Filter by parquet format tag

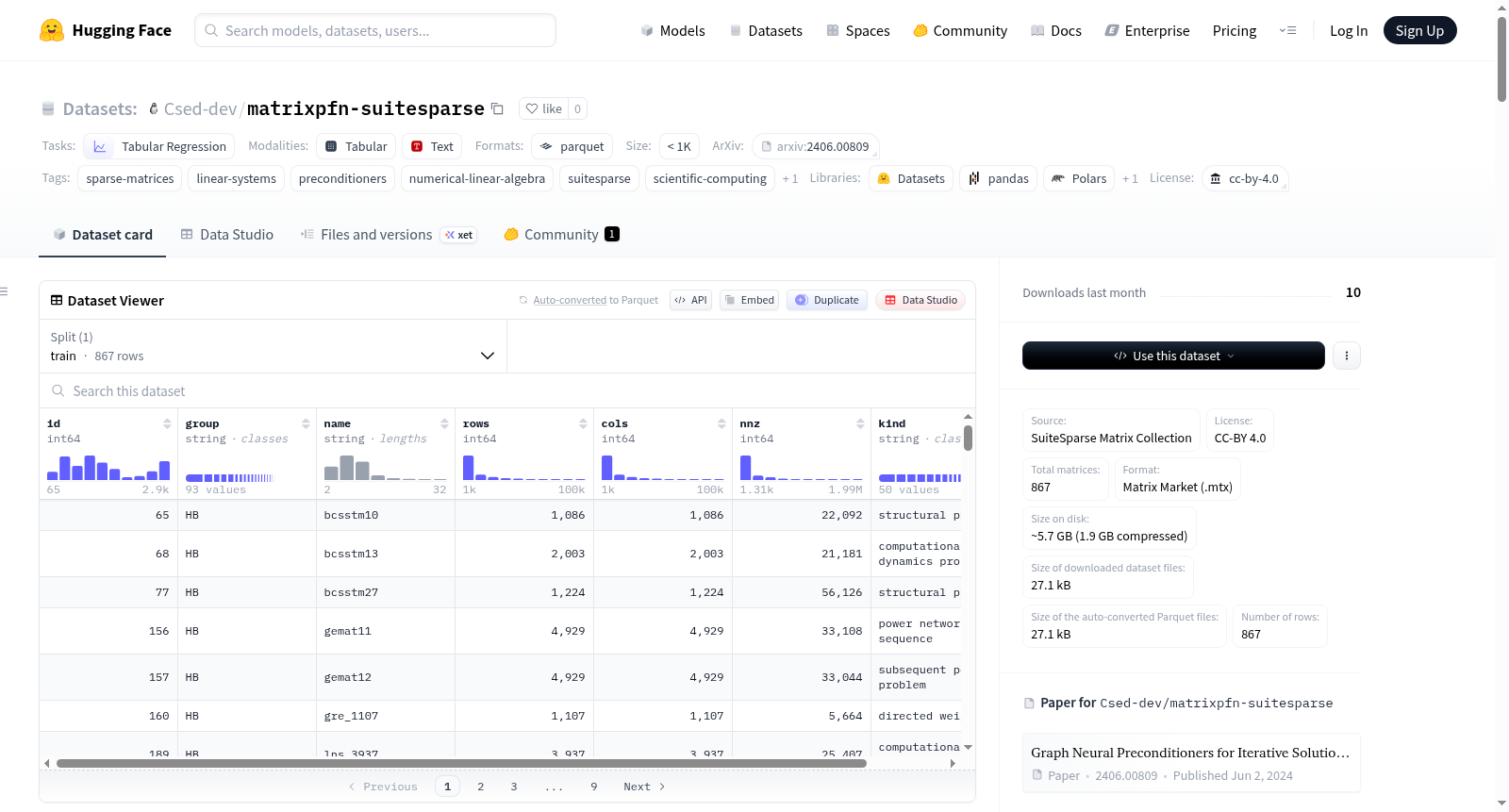pyautogui.click(x=572, y=146)
